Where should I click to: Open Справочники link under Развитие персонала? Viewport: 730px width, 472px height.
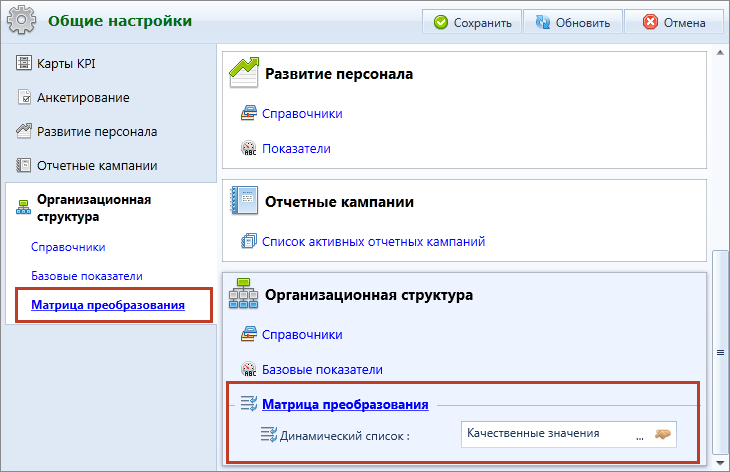coord(302,114)
